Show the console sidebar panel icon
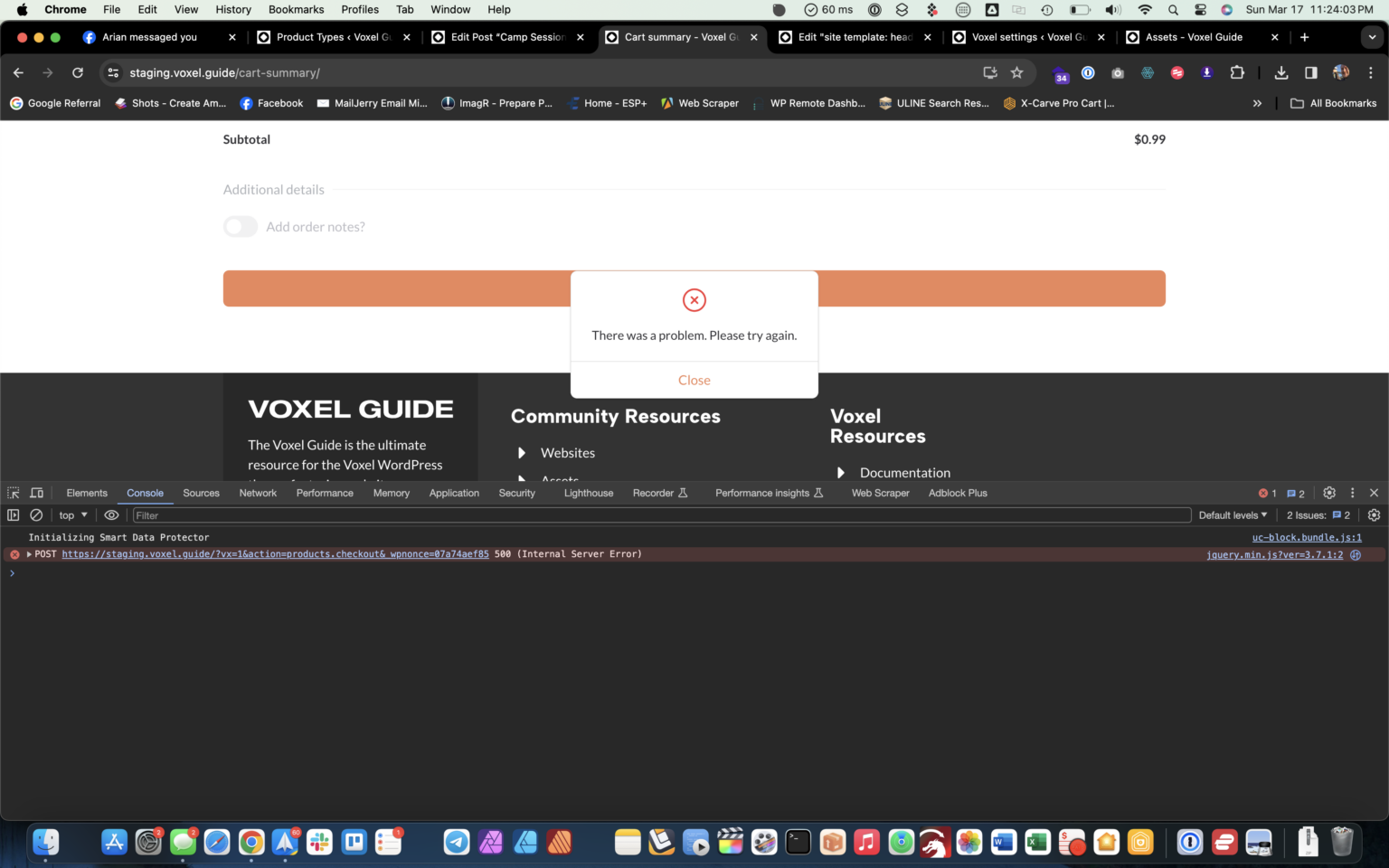 (13, 514)
